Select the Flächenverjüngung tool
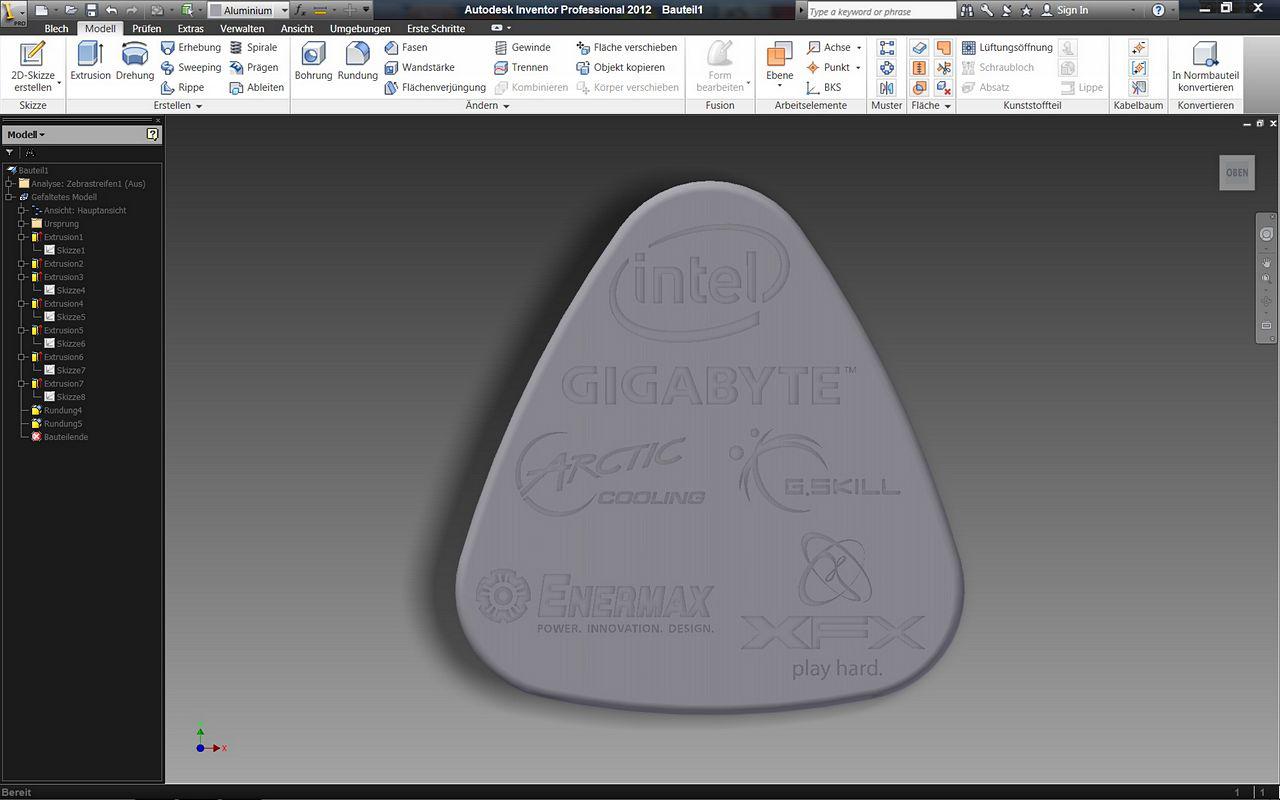Viewport: 1280px width, 800px height. [435, 87]
